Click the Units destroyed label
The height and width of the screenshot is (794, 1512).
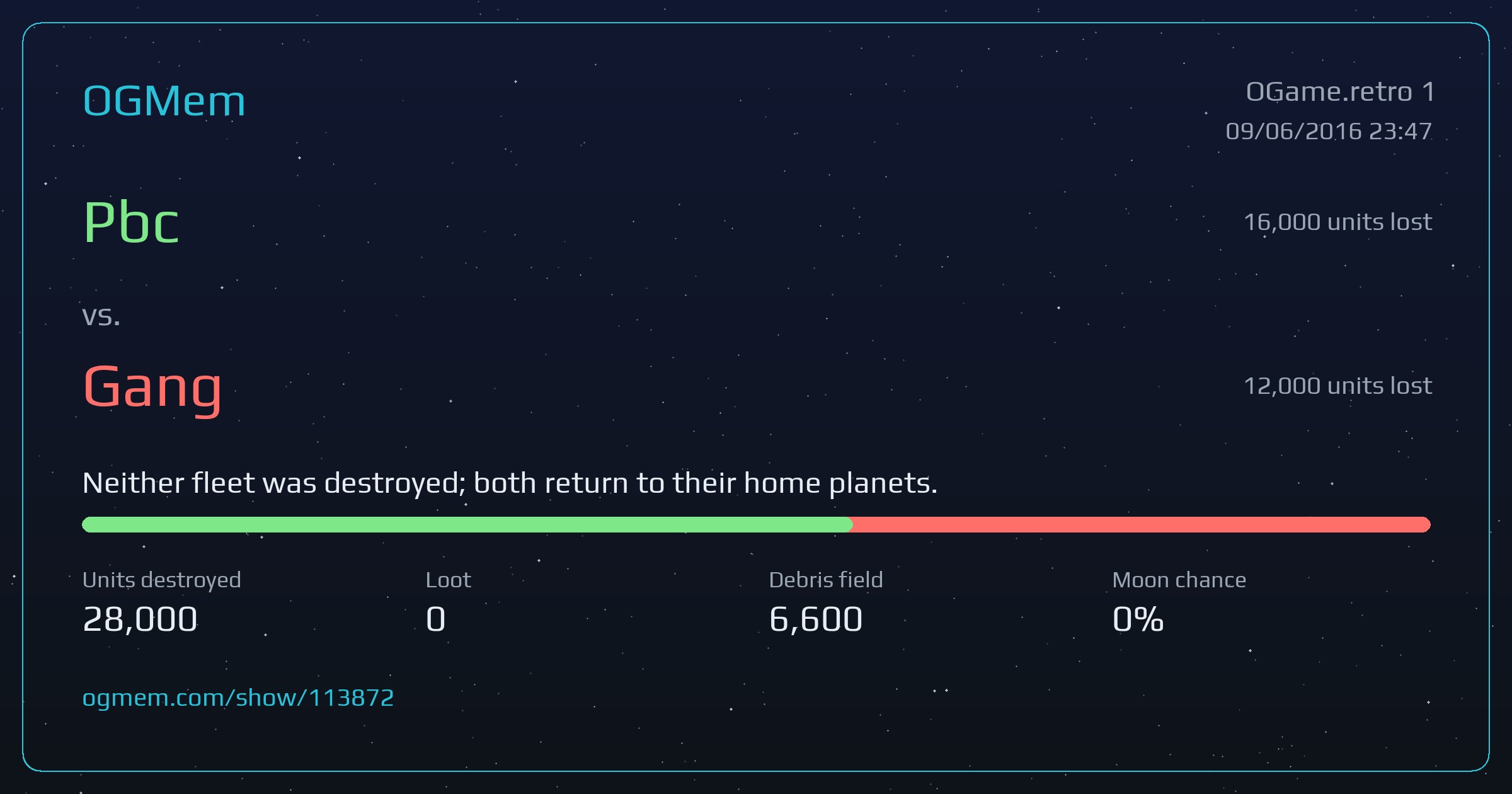[x=161, y=580]
